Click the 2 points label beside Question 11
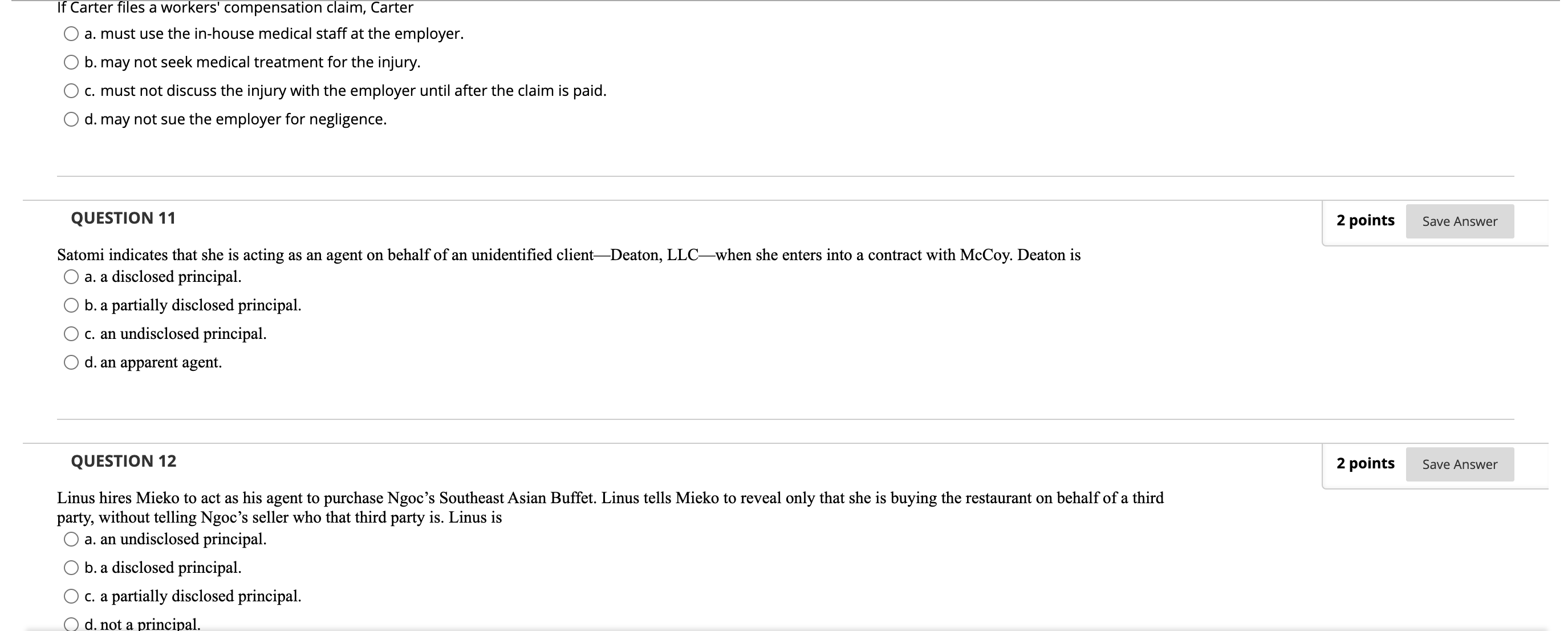The height and width of the screenshot is (631, 1568). click(x=1366, y=220)
